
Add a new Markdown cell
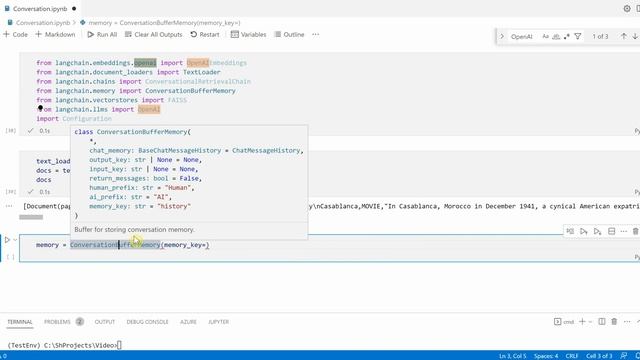[55, 35]
